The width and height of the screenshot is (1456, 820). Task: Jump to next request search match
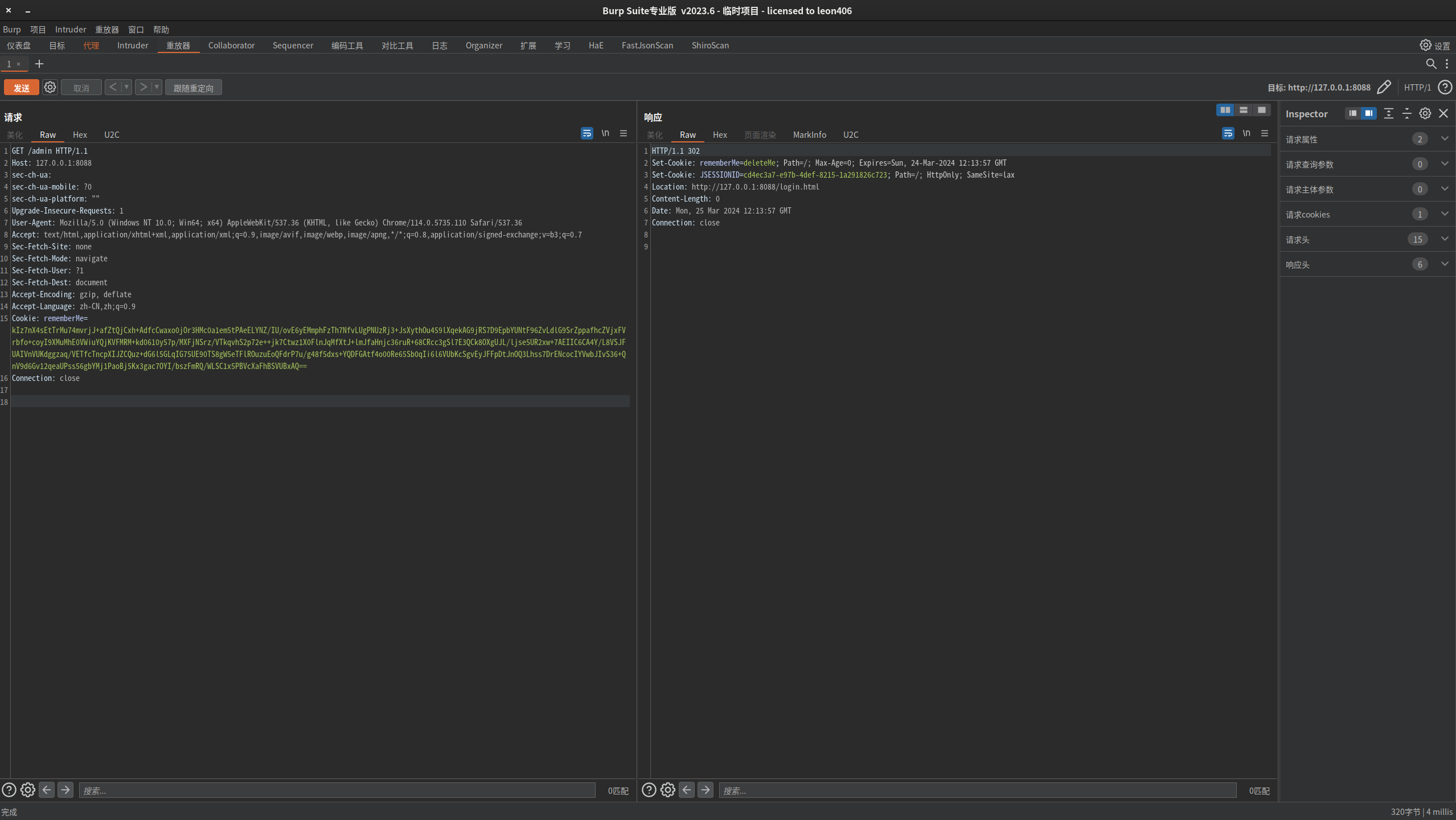[x=65, y=790]
